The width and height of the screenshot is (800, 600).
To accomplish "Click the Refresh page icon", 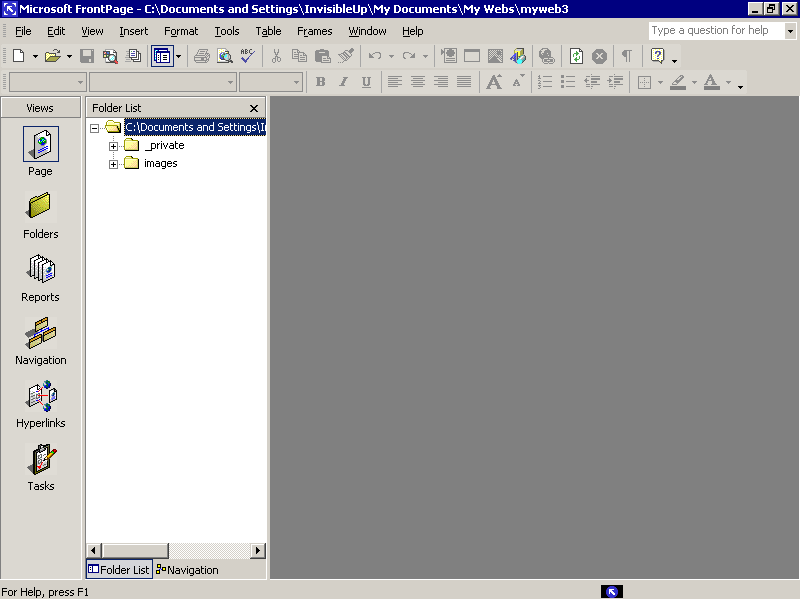I will pos(577,56).
